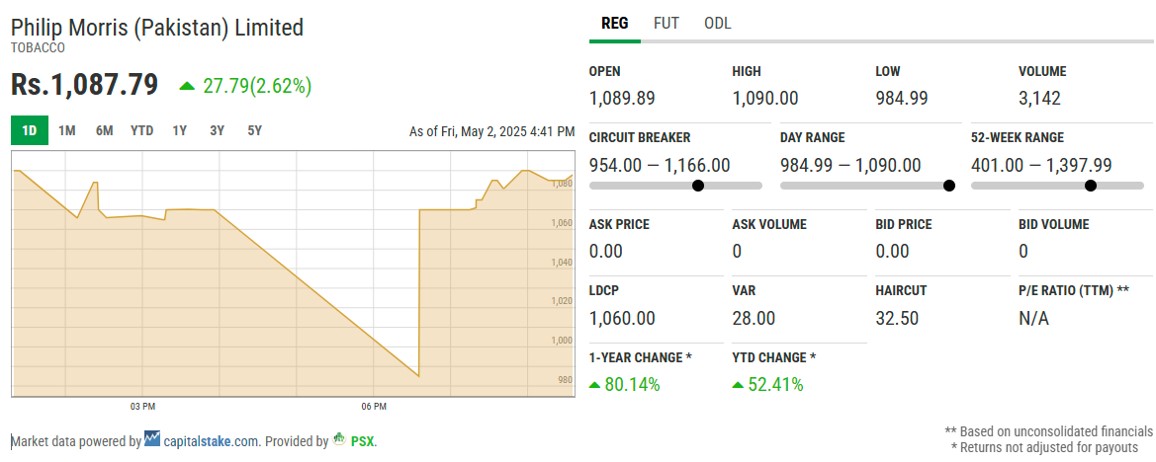Click the chart's lowest point near 980
The width and height of the screenshot is (1156, 462).
[x=418, y=376]
